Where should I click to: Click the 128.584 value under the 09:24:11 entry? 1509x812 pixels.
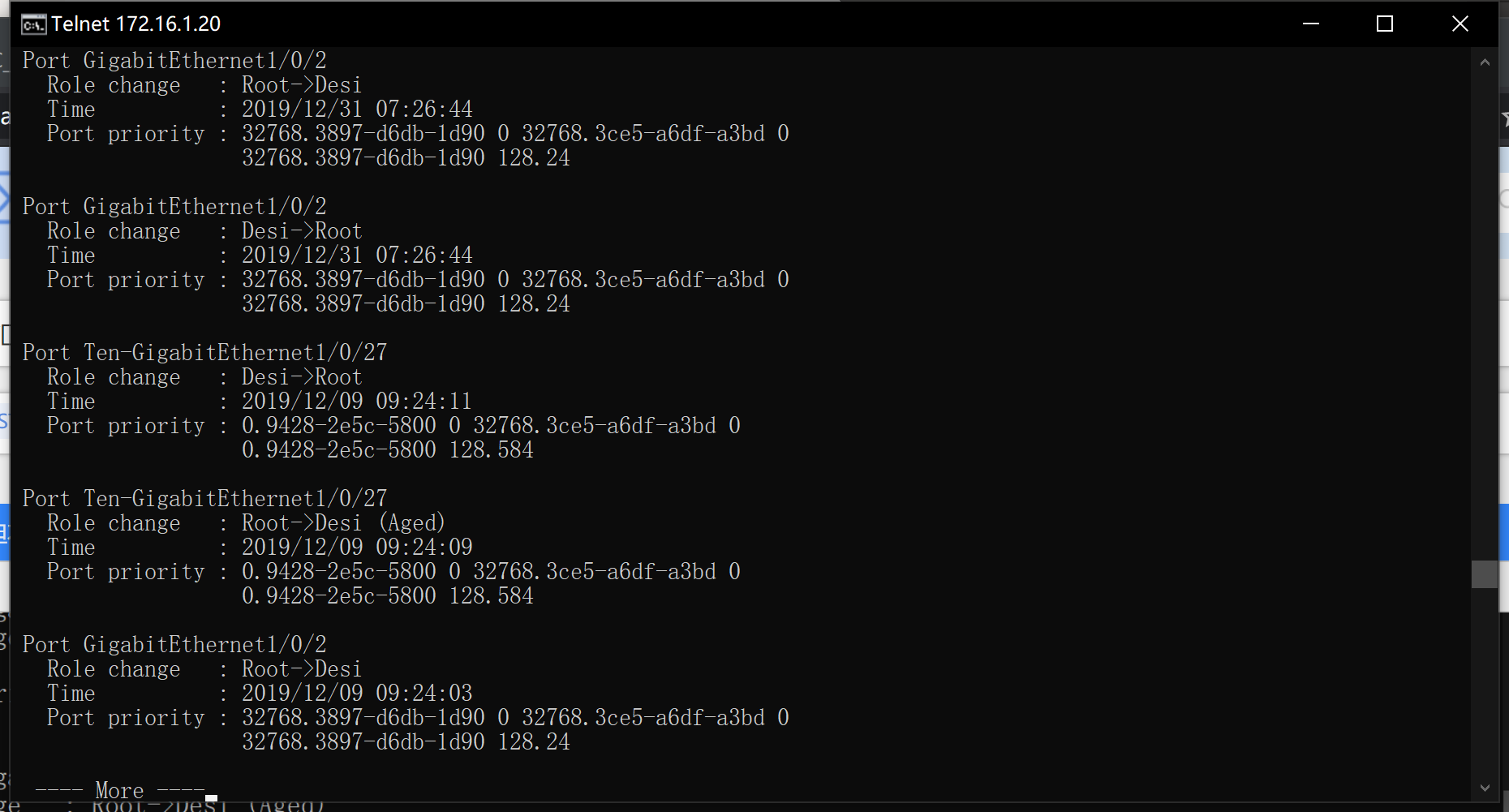[492, 450]
